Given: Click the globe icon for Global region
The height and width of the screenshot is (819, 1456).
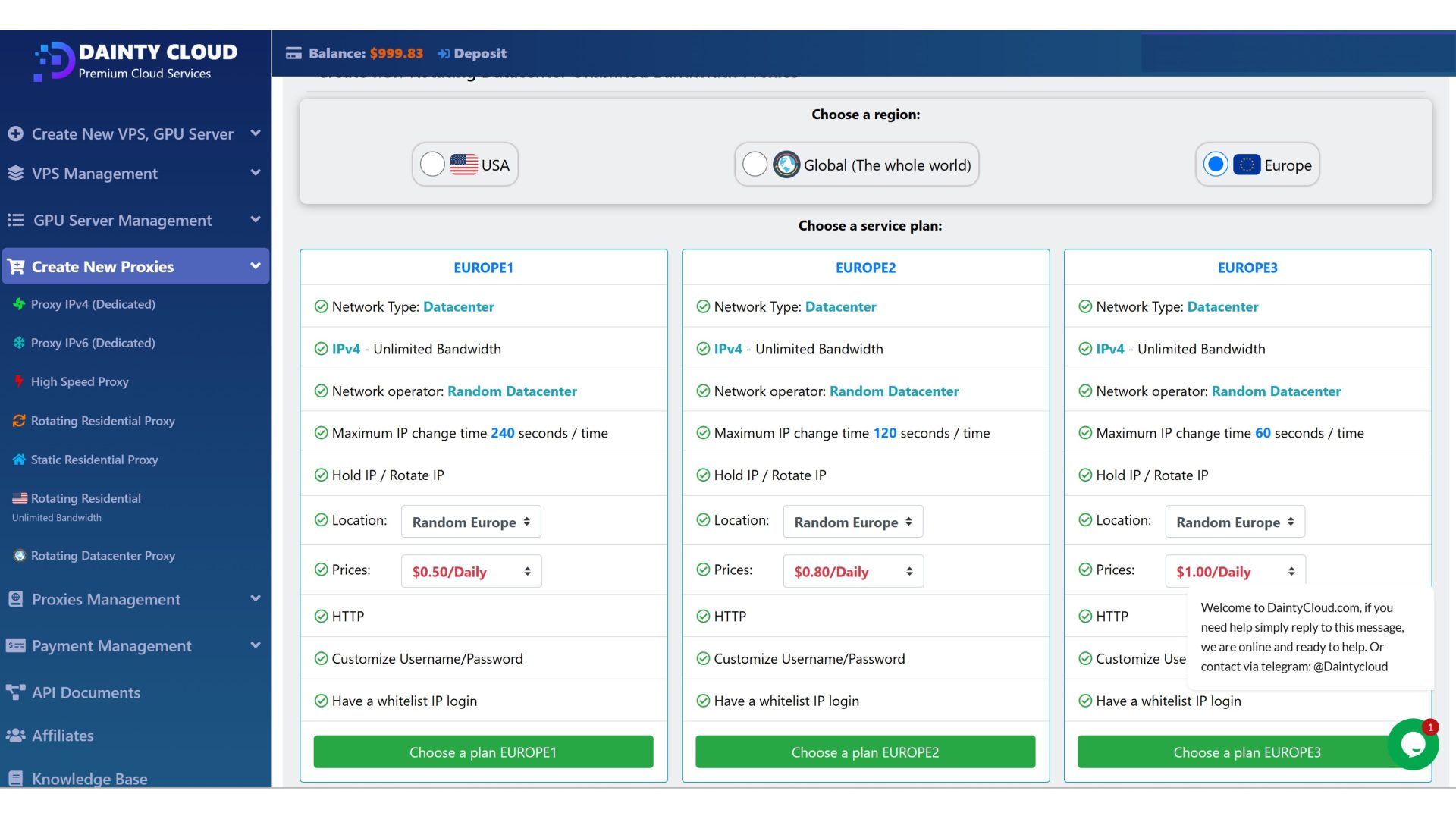Looking at the screenshot, I should coord(786,165).
